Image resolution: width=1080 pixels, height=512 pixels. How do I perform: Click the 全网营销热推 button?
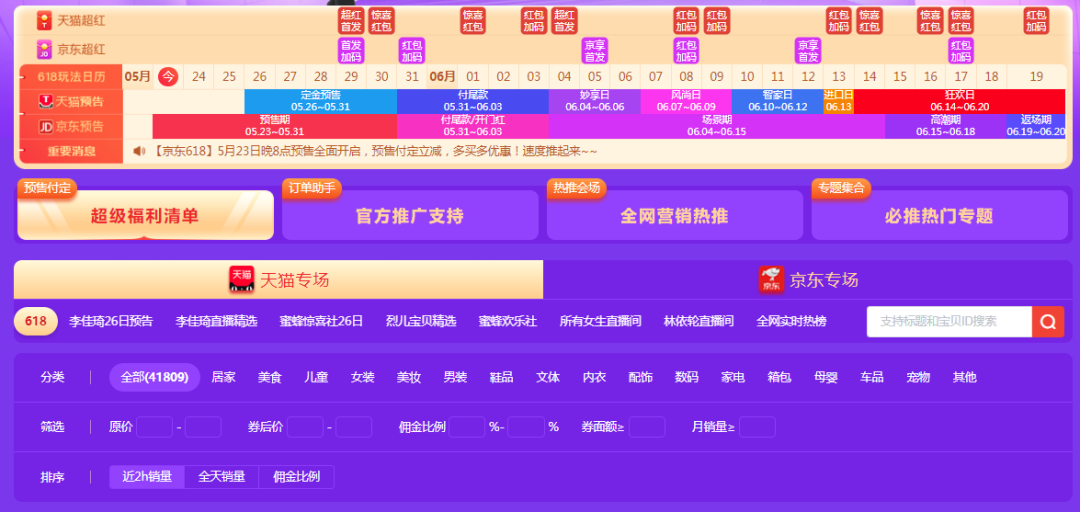(x=675, y=216)
